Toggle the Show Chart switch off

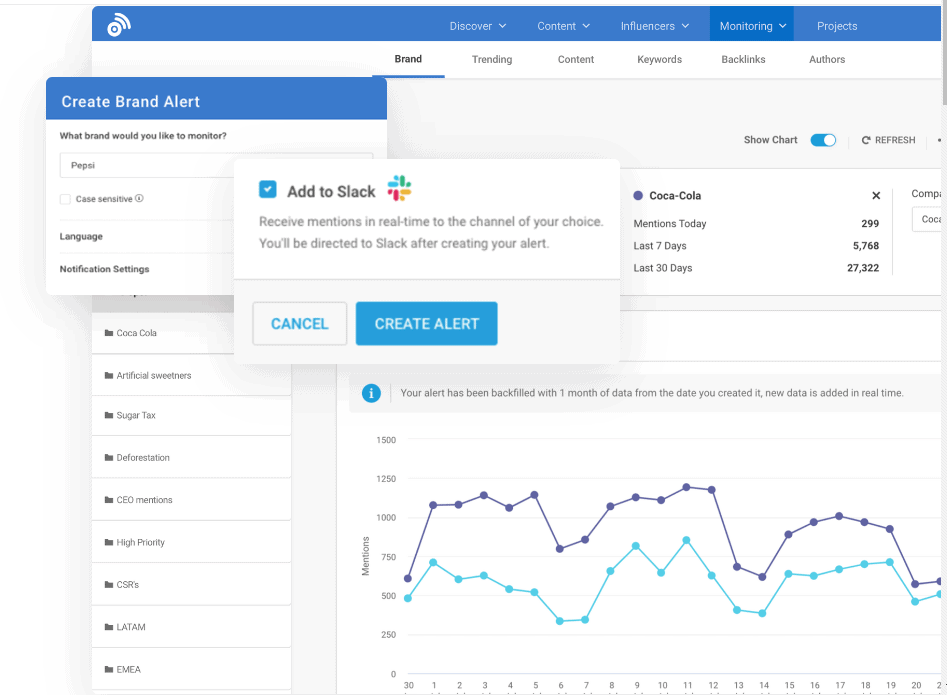click(x=823, y=140)
